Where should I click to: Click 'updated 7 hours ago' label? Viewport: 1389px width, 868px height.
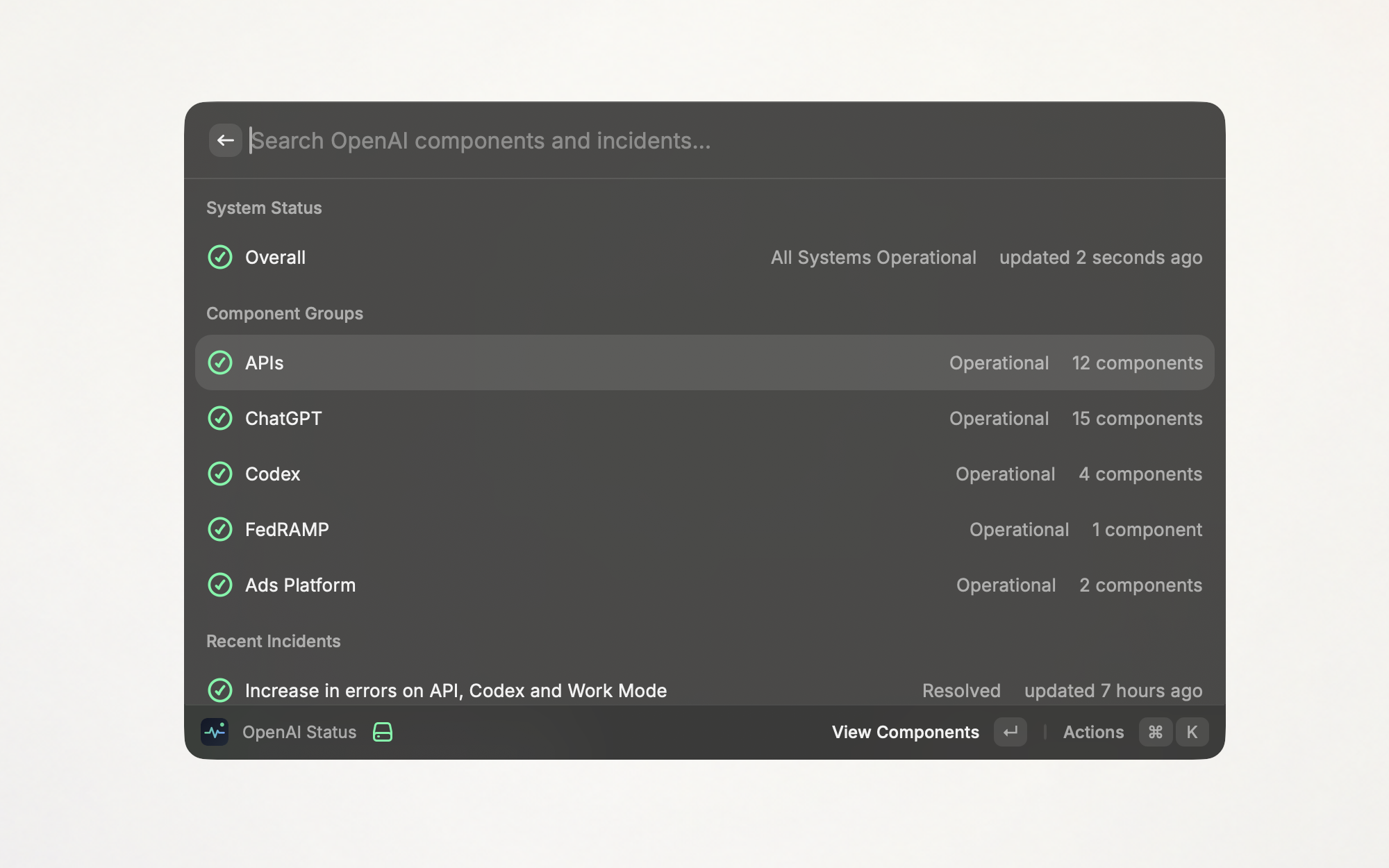point(1113,690)
